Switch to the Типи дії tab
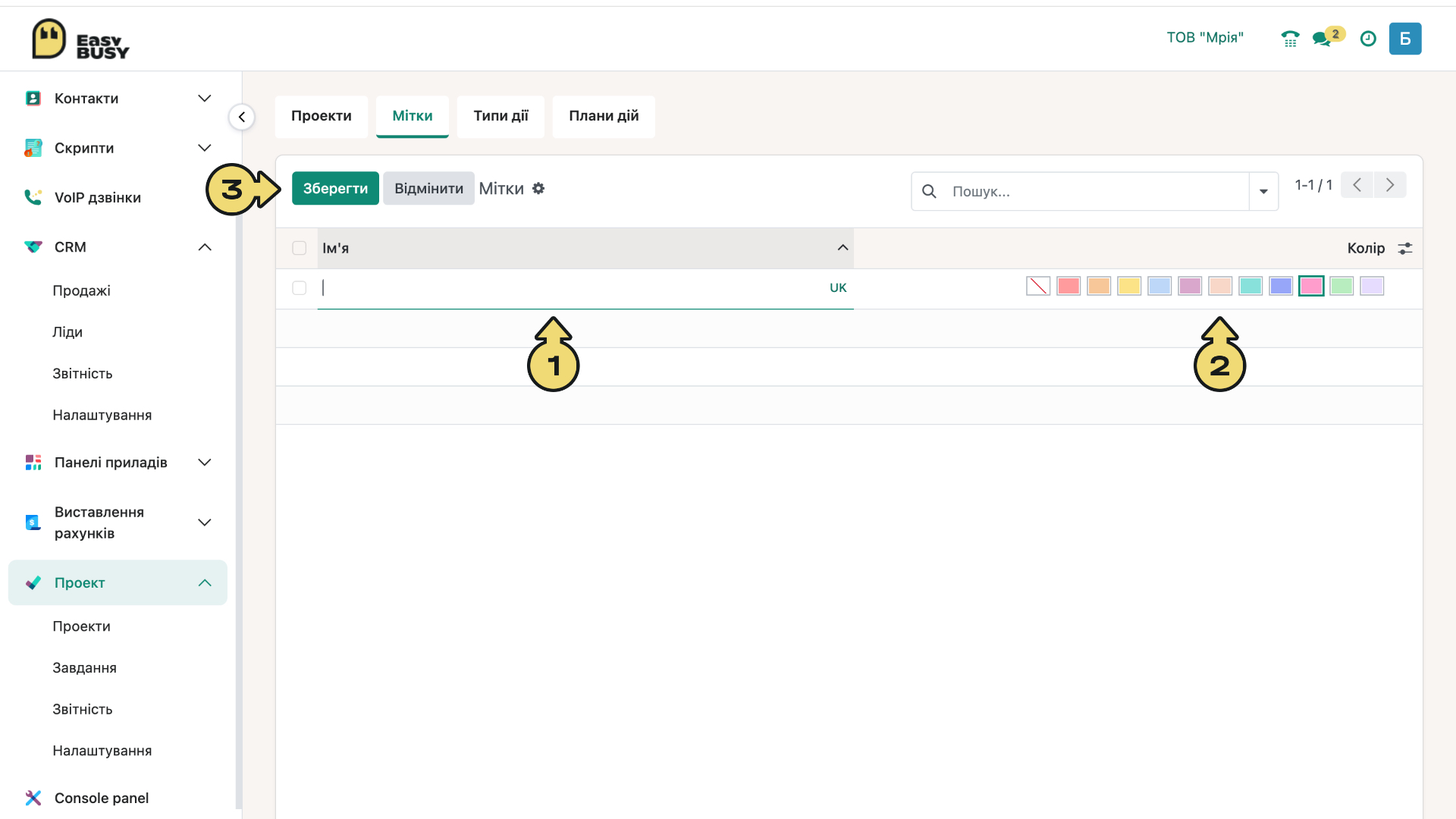 point(500,116)
